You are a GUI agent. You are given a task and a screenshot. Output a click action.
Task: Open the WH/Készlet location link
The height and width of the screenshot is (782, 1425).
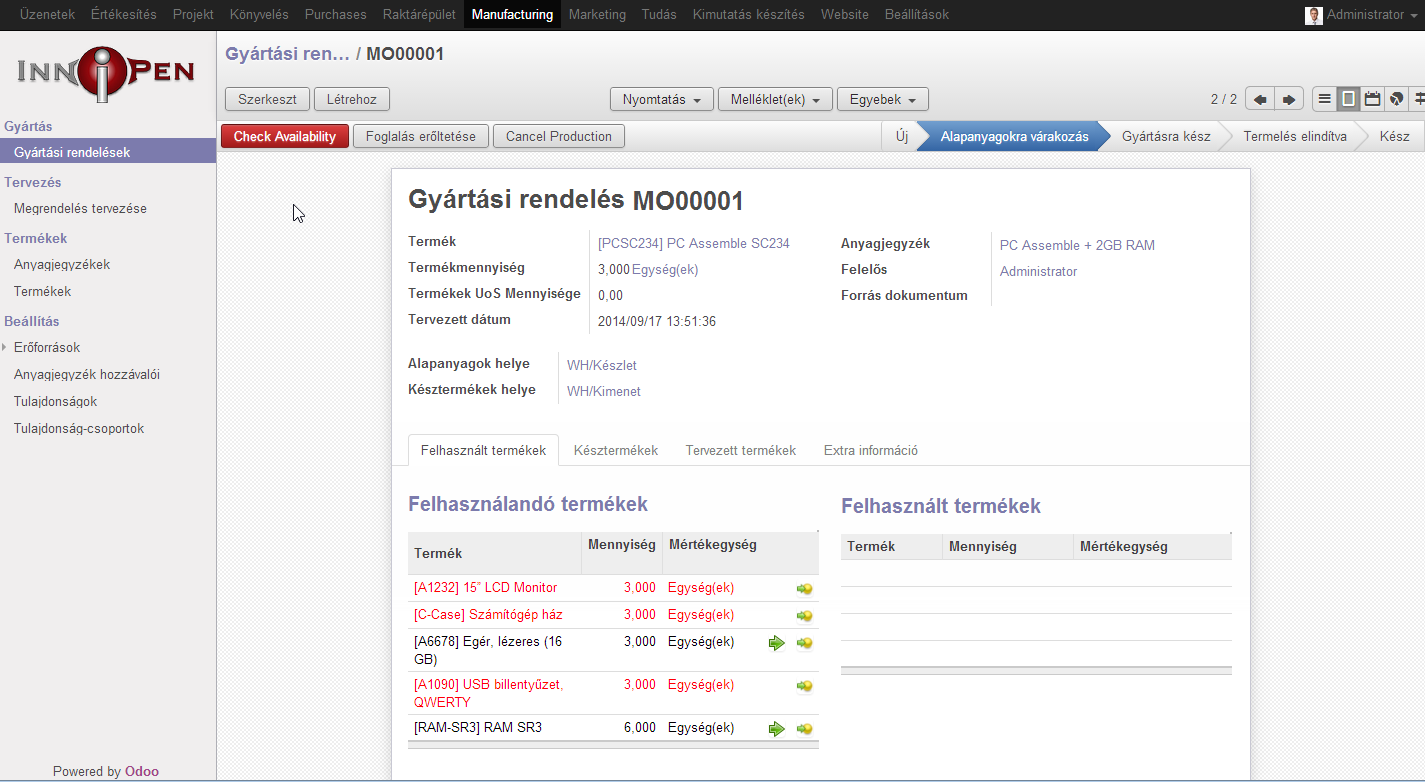[x=602, y=365]
